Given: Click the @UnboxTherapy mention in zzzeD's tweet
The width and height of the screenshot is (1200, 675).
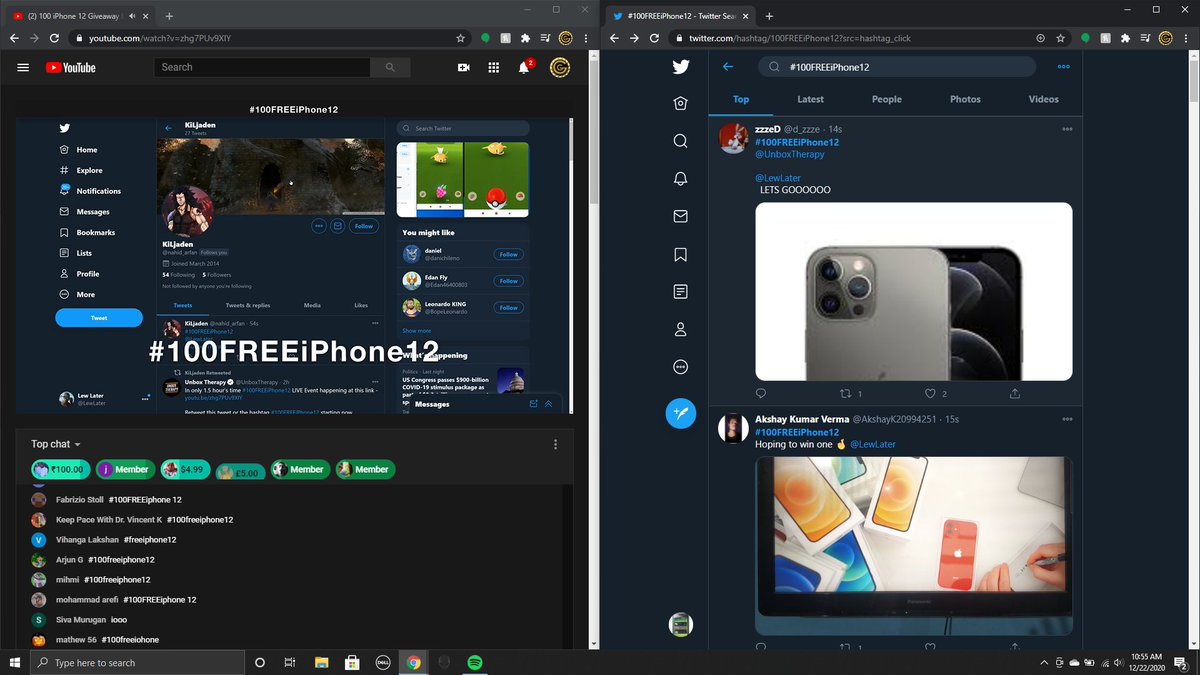Looking at the screenshot, I should (x=790, y=154).
